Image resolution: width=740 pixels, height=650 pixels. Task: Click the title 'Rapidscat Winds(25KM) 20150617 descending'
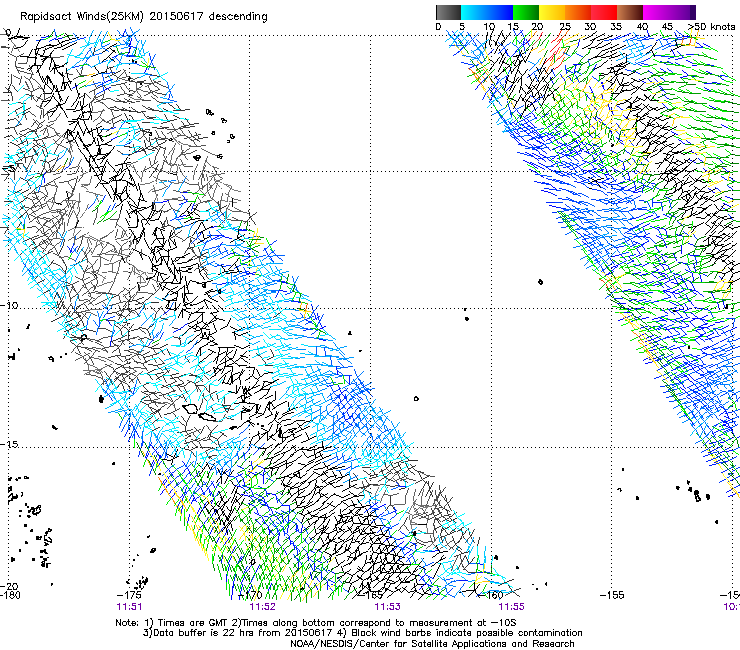(x=144, y=17)
